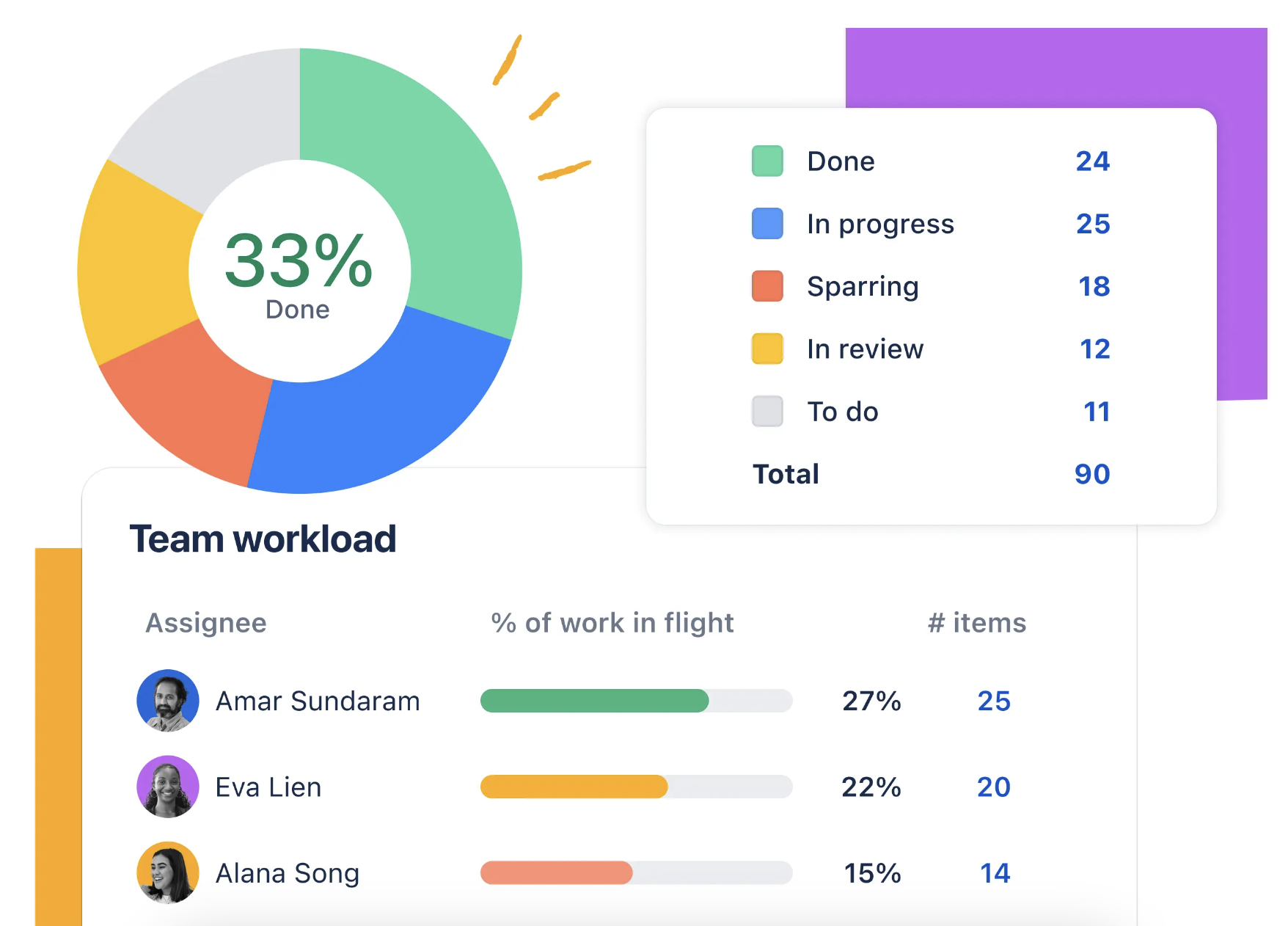The height and width of the screenshot is (926, 1288).
Task: Open the In progress count of 25
Action: click(1093, 224)
